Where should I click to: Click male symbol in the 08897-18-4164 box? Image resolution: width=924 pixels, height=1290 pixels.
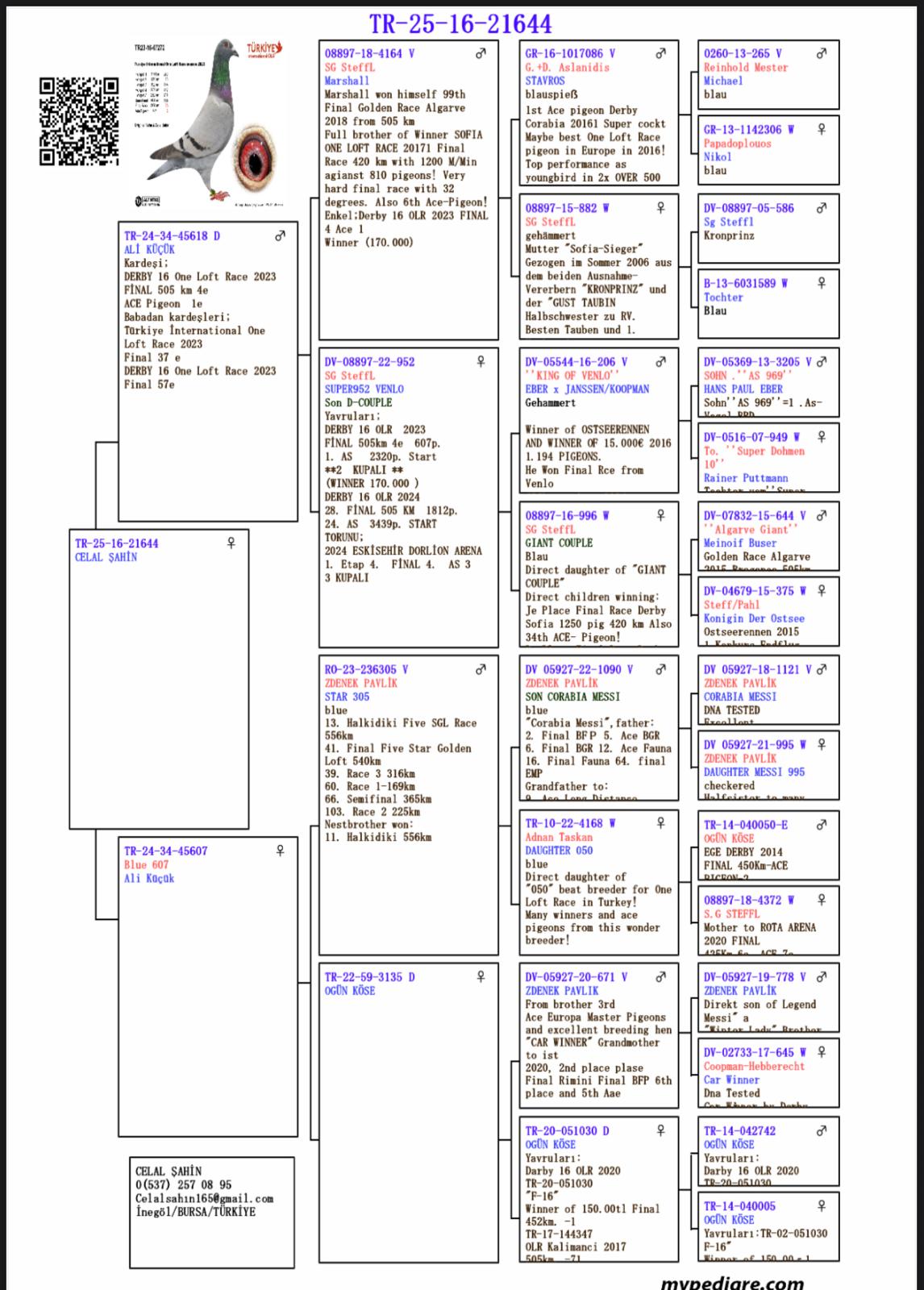481,54
